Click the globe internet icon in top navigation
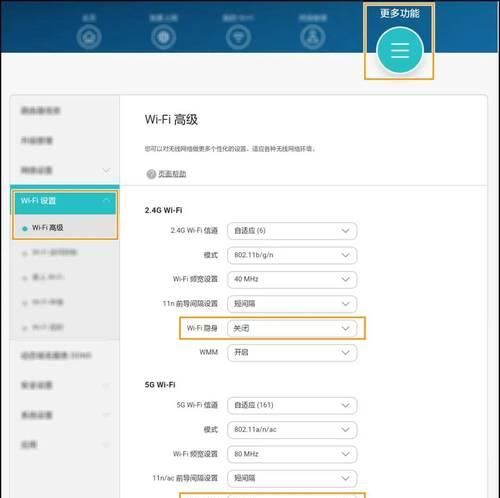 163,37
